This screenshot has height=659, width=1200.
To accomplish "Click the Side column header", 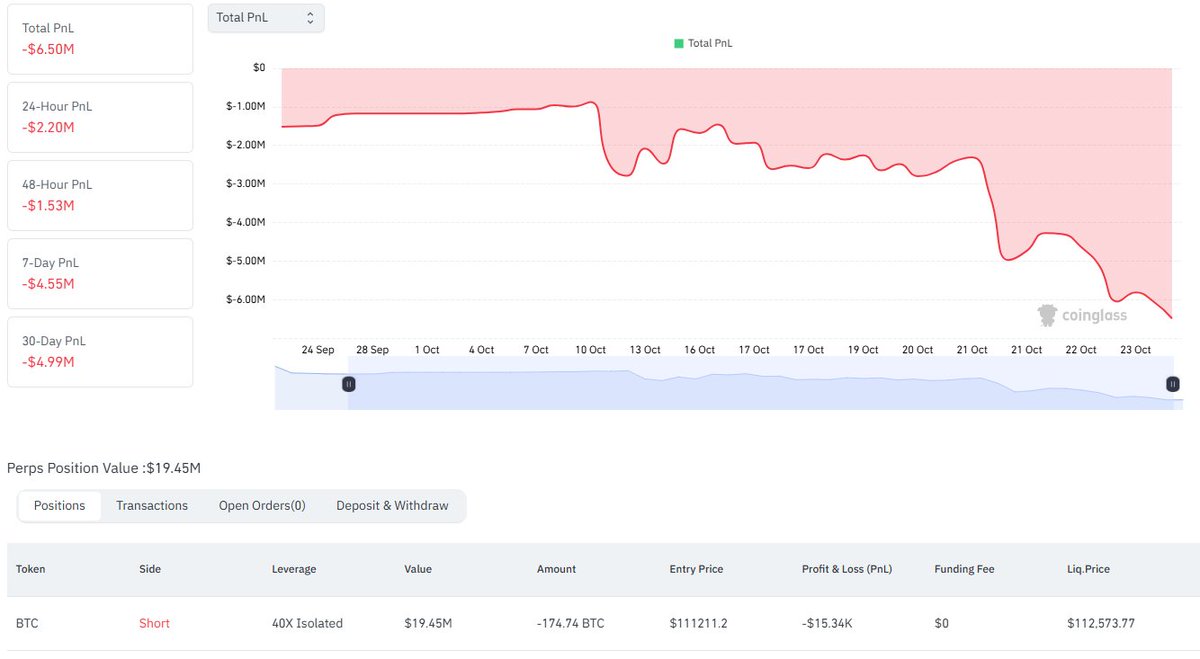I will coord(150,569).
